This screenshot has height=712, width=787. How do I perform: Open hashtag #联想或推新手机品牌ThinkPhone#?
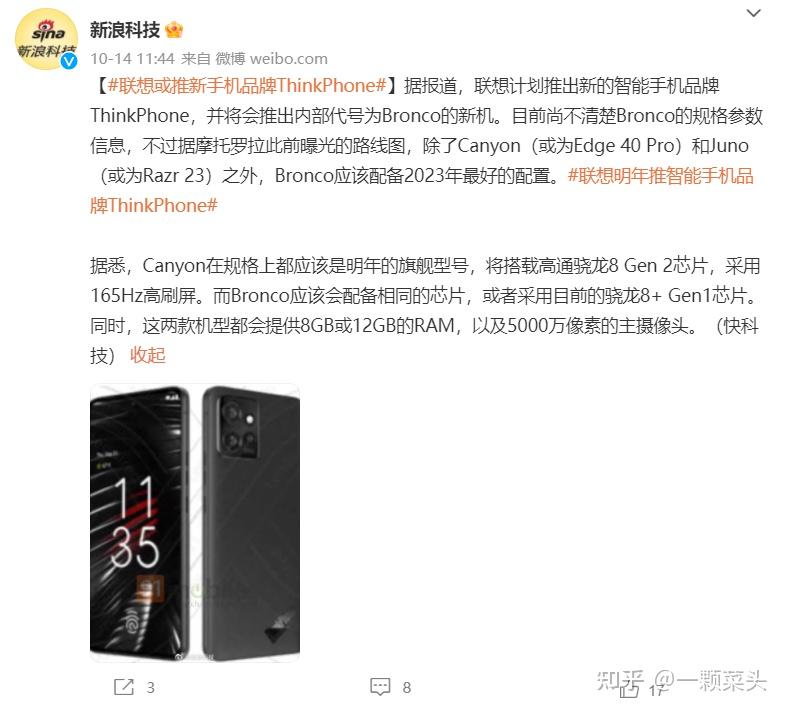pos(246,85)
